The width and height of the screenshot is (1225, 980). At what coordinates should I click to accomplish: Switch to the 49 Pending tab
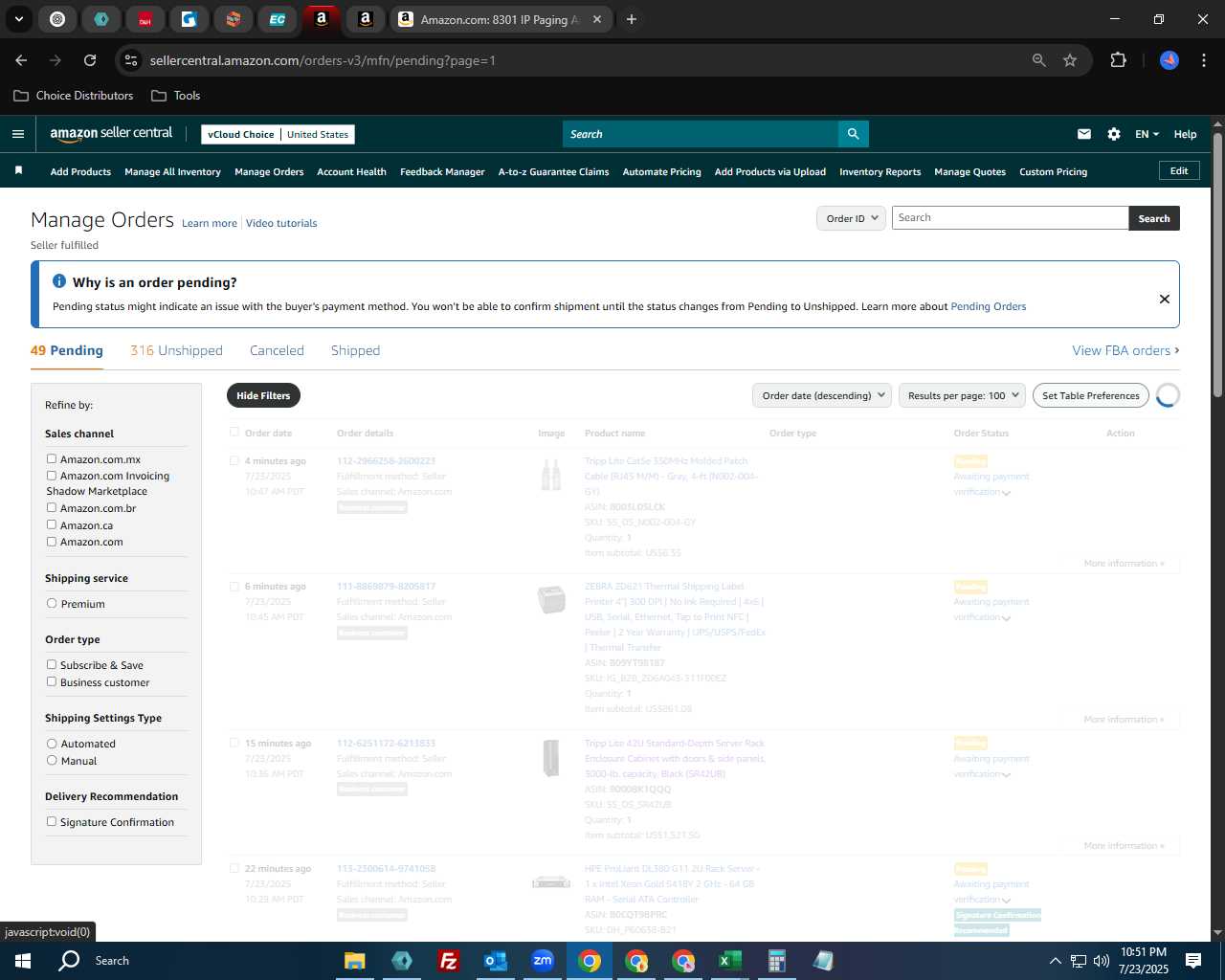pyautogui.click(x=67, y=350)
